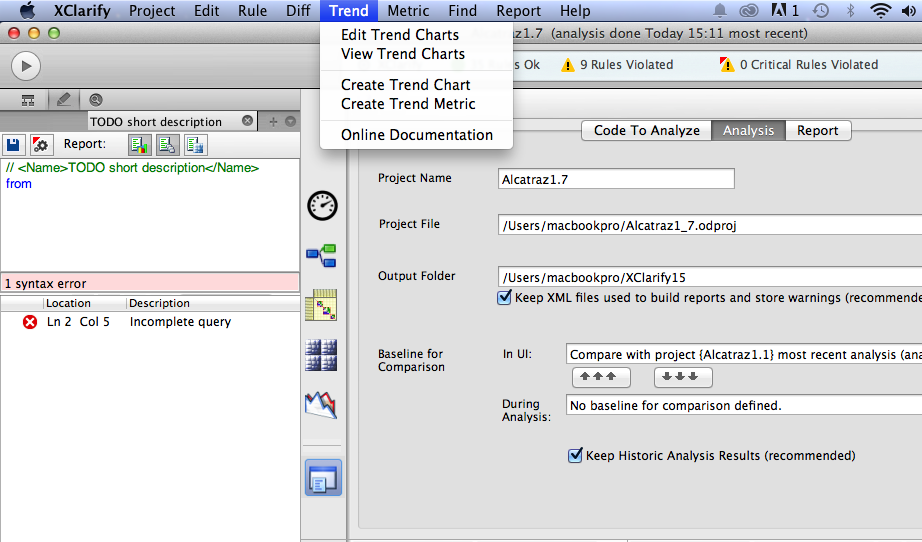Open the During Analysis baseline dropdown
The image size is (922, 542).
[x=744, y=405]
